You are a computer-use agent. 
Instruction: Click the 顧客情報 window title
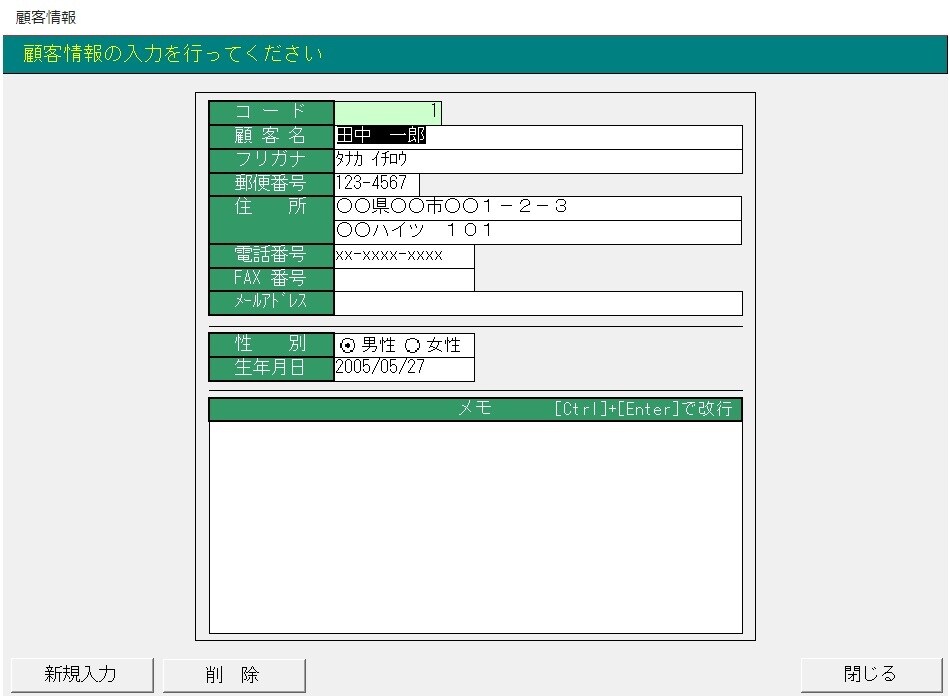46,18
